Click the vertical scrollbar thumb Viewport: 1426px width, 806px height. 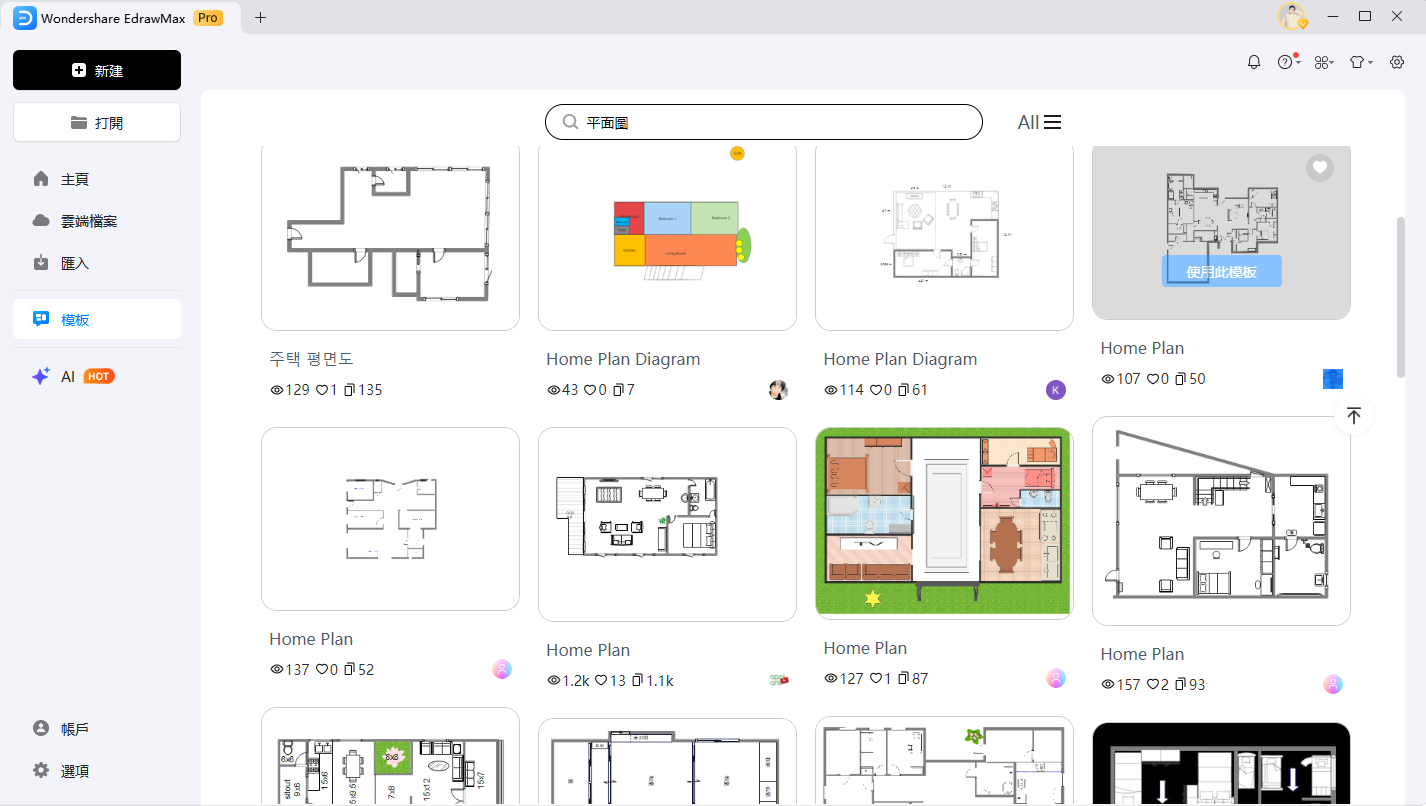[1402, 297]
